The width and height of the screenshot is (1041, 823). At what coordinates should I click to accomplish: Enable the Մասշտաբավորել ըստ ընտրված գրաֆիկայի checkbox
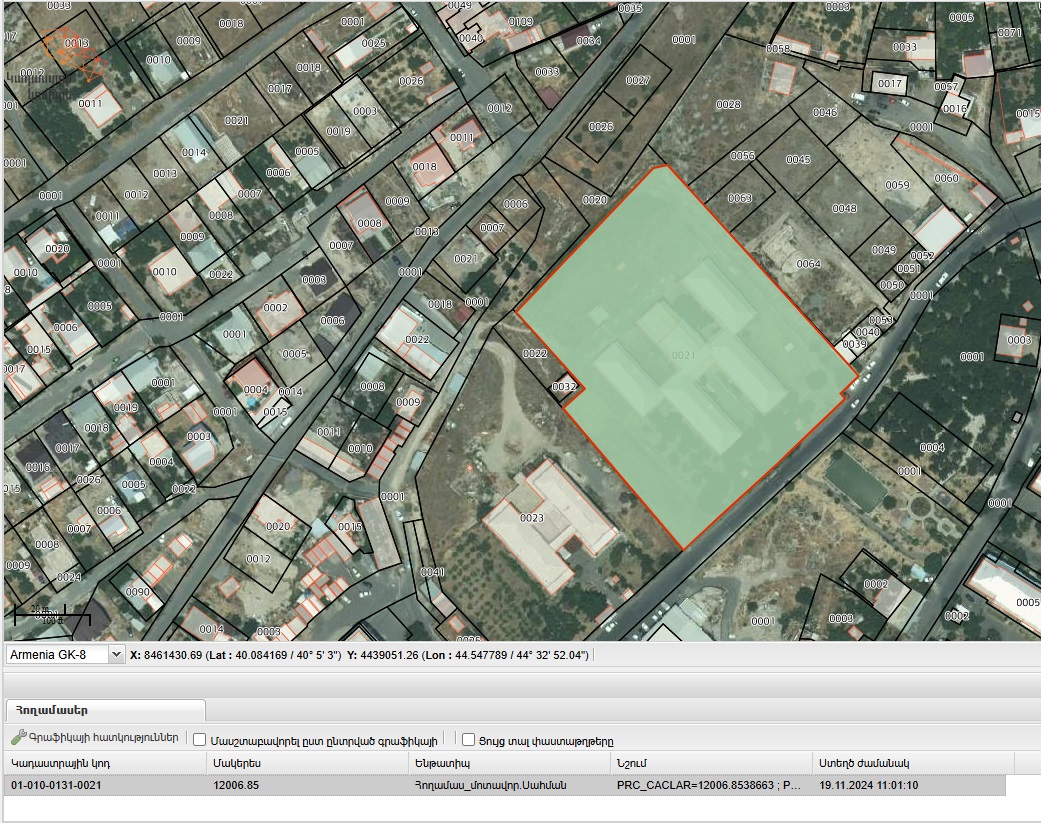click(199, 740)
